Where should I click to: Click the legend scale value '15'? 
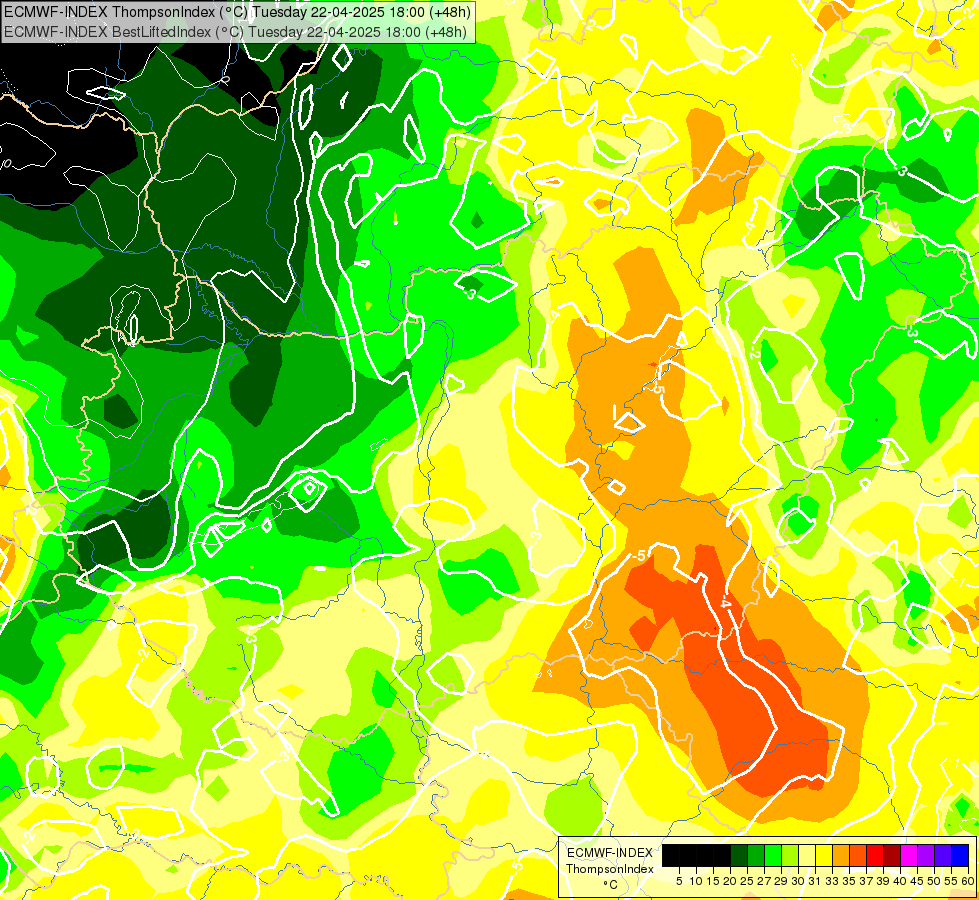point(713,881)
